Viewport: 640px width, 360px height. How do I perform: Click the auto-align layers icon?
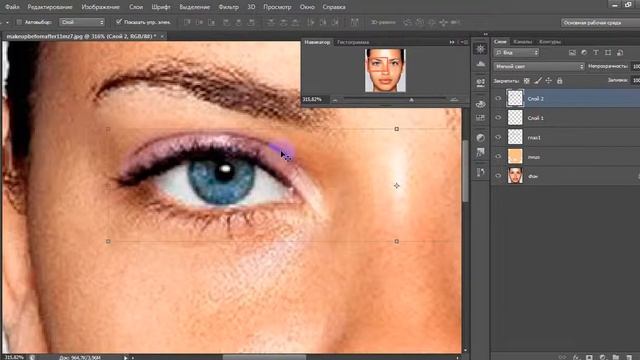(x=354, y=22)
